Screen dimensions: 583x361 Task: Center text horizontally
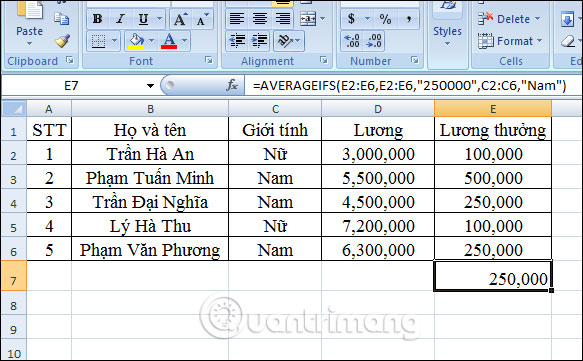[x=260, y=19]
